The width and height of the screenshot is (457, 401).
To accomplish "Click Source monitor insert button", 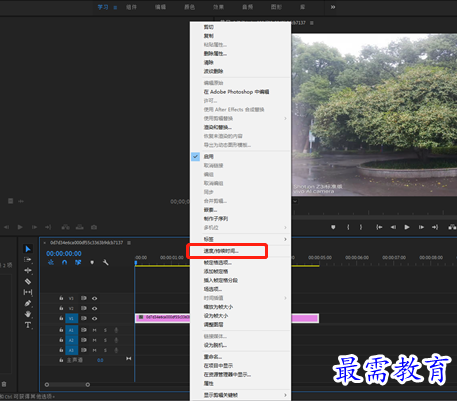I will (65, 227).
